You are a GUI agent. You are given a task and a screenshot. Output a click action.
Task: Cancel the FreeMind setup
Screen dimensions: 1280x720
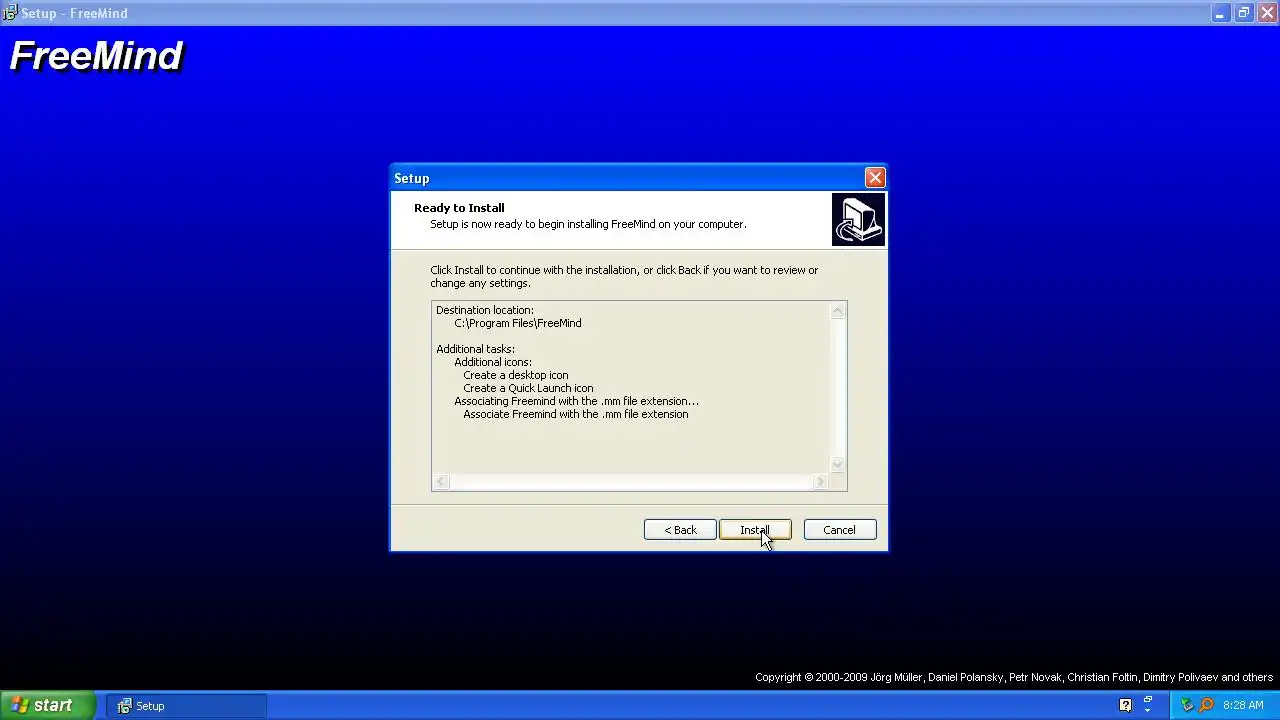click(x=839, y=530)
